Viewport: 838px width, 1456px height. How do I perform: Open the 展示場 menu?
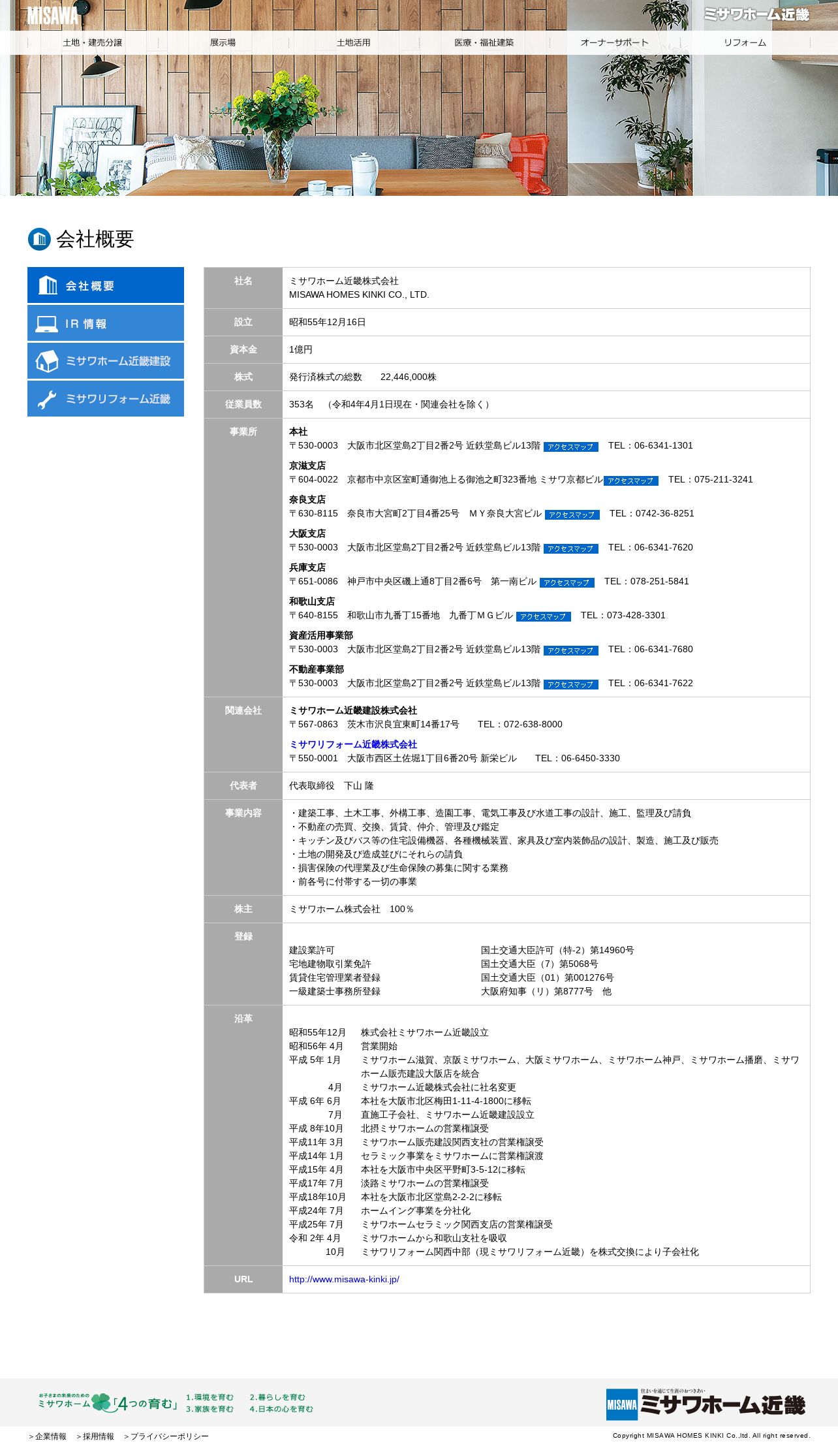click(x=223, y=42)
